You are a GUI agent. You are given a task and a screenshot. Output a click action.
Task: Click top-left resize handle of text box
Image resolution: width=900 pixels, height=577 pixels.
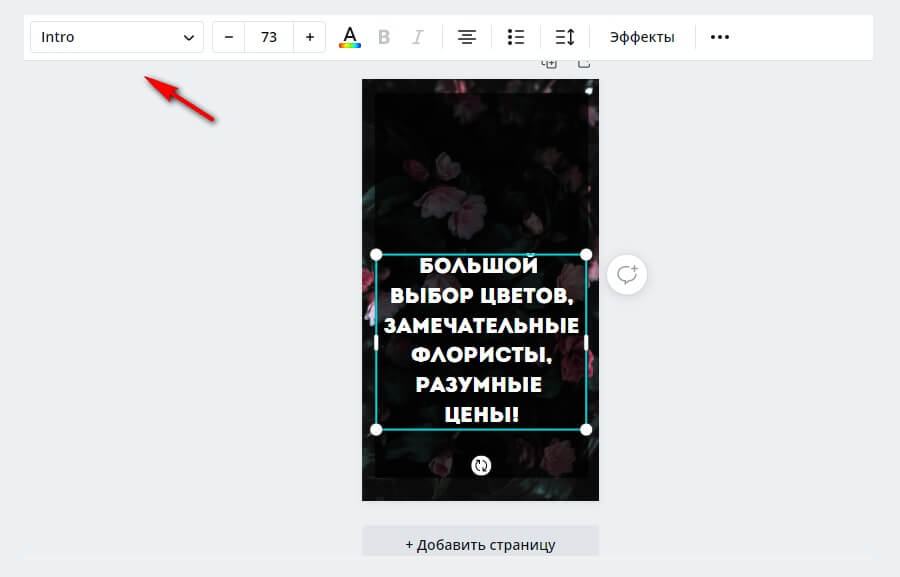(376, 254)
